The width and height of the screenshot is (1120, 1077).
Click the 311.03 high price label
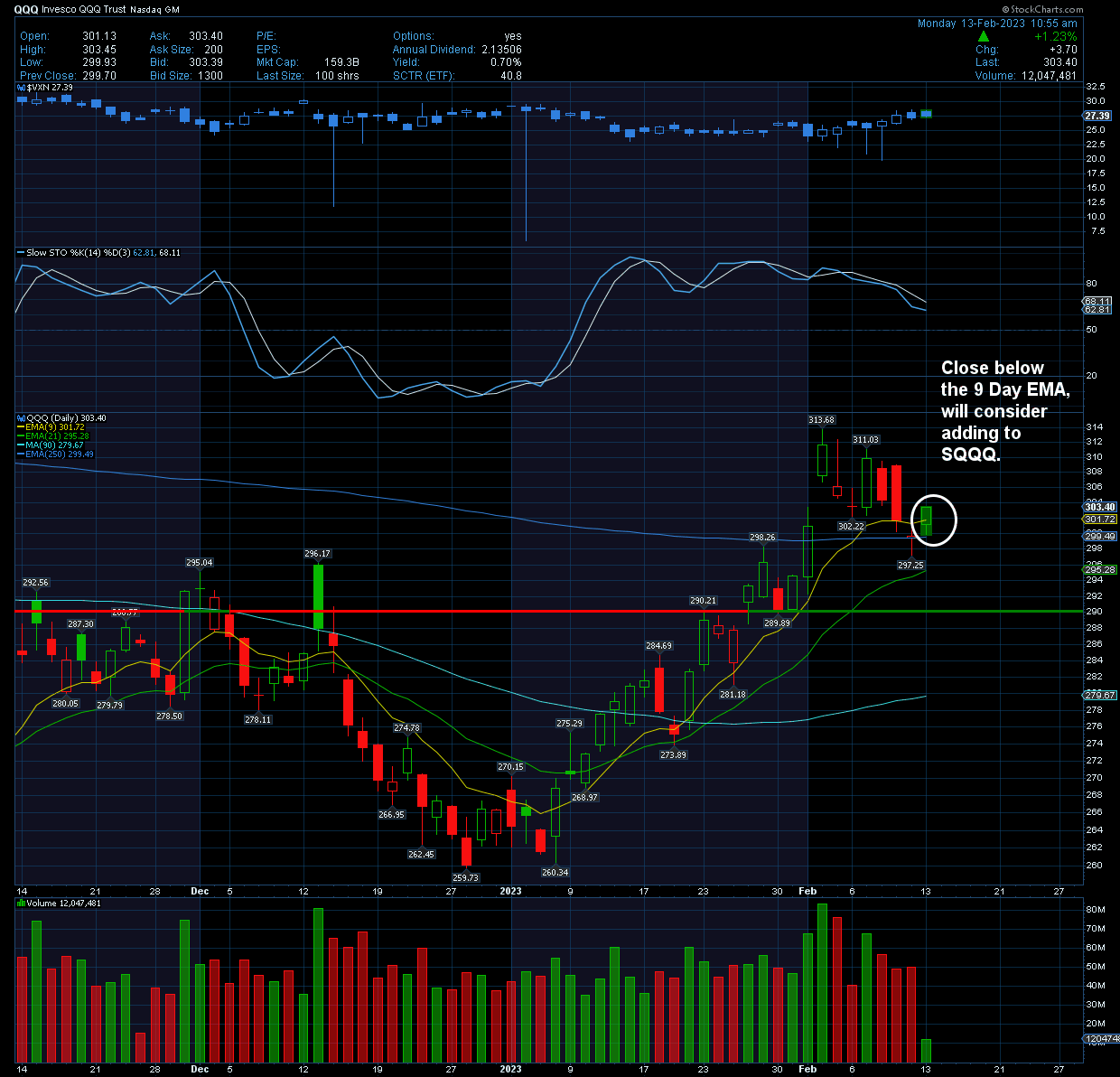click(865, 440)
